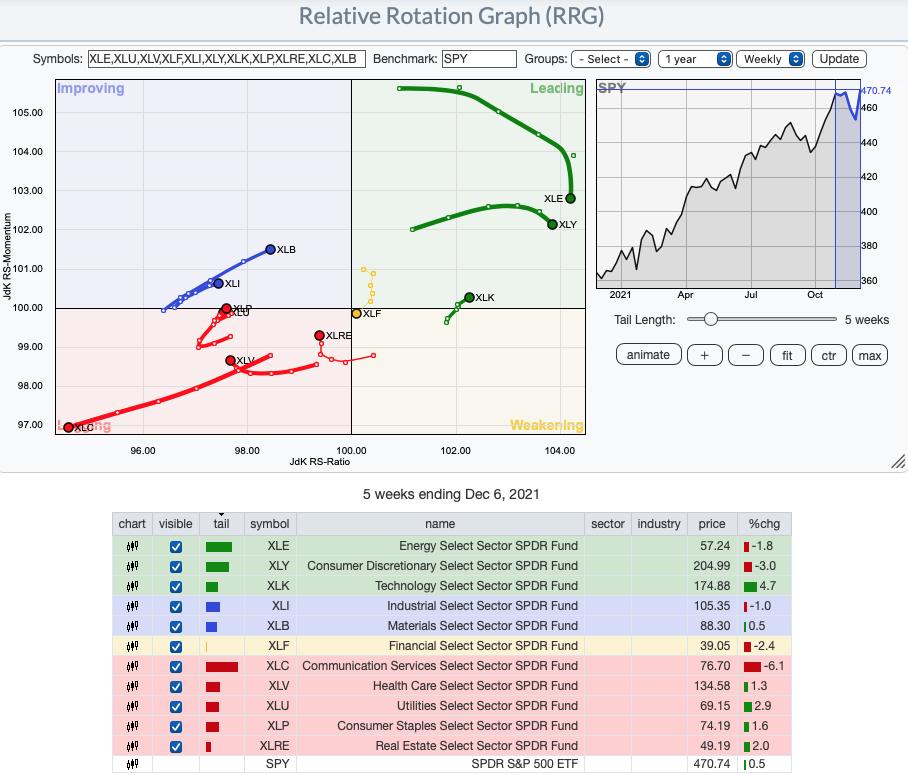908x775 pixels.
Task: Open the chart icon for XLE row
Action: 132,546
